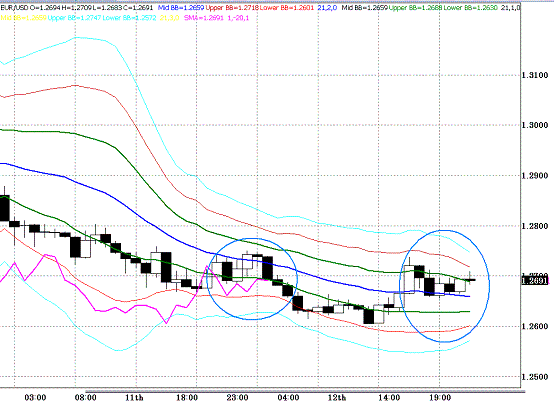Click the magenta 1,-20,1 parameter label

pyautogui.click(x=238, y=18)
